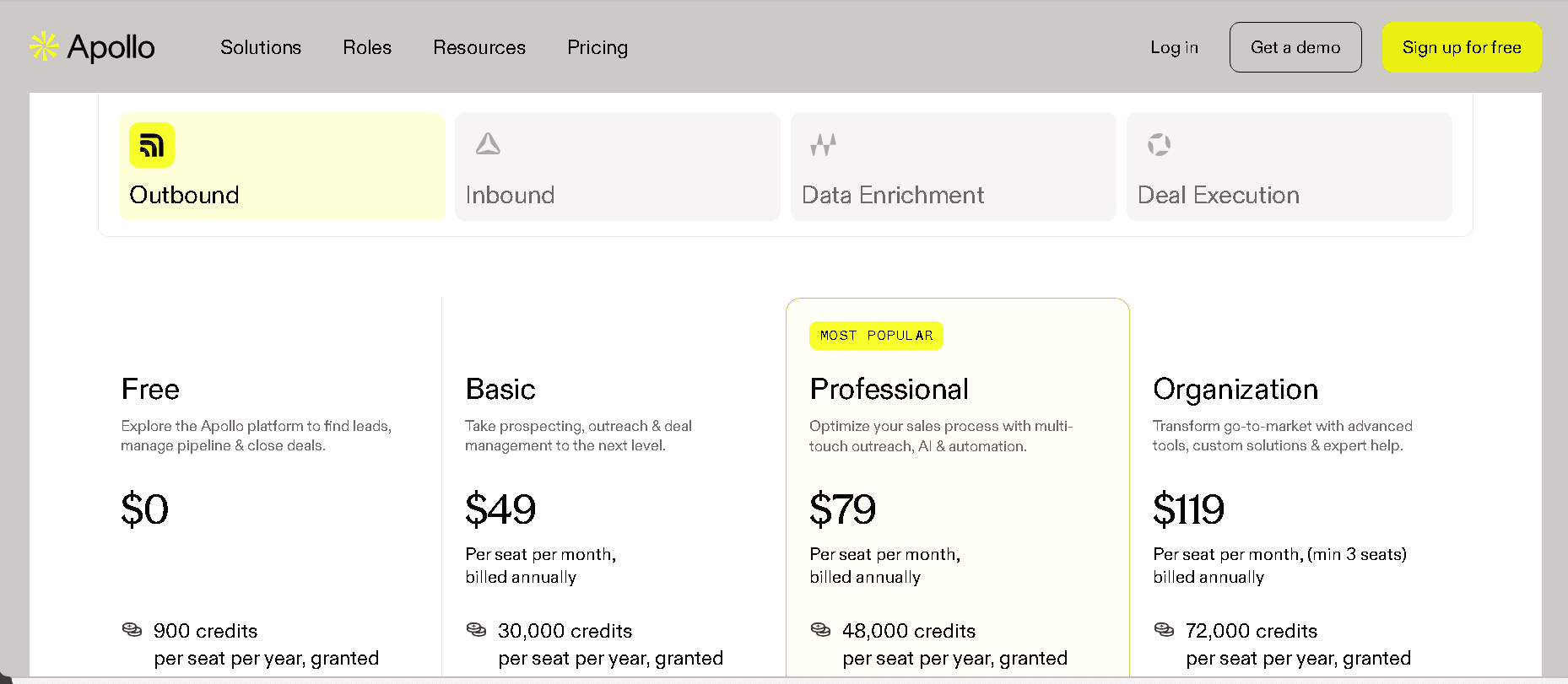Click the 48,000 credits text
This screenshot has height=684, width=1568.
pyautogui.click(x=909, y=631)
